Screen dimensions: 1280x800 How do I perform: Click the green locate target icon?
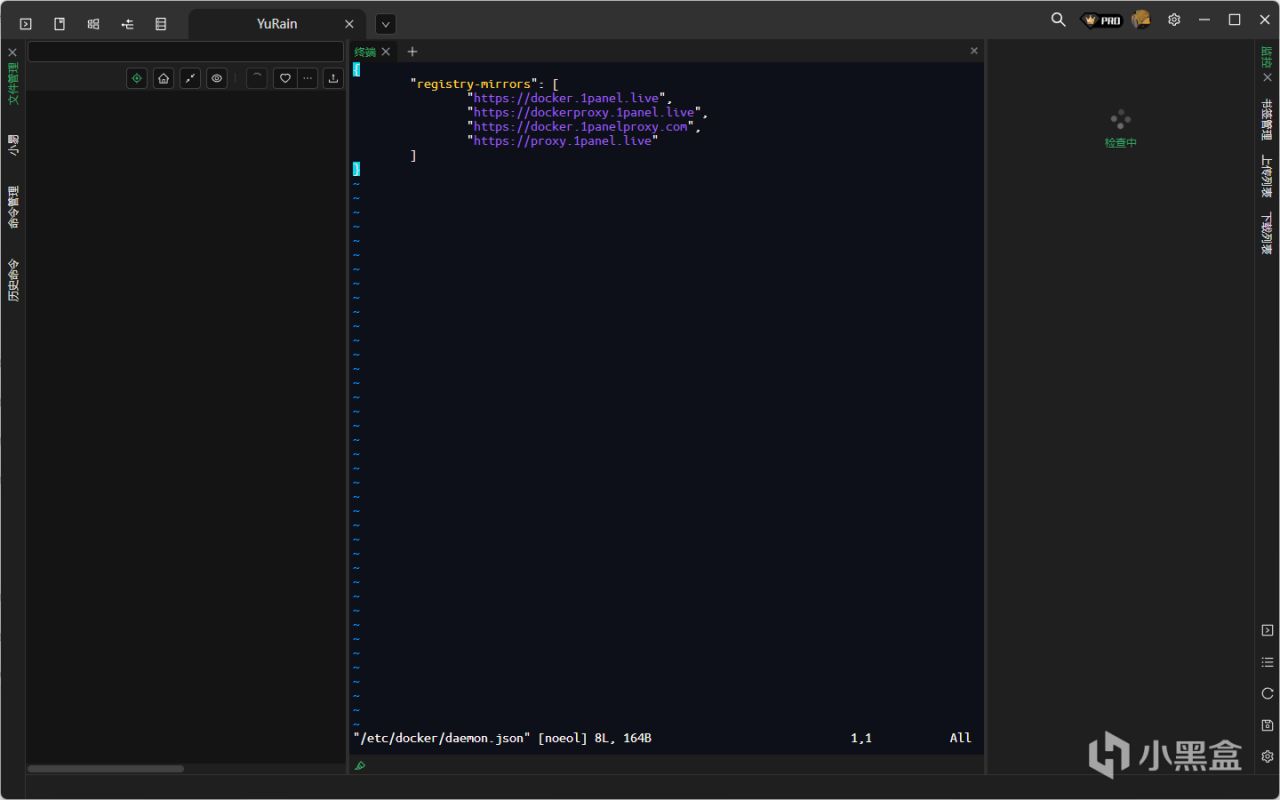point(137,78)
